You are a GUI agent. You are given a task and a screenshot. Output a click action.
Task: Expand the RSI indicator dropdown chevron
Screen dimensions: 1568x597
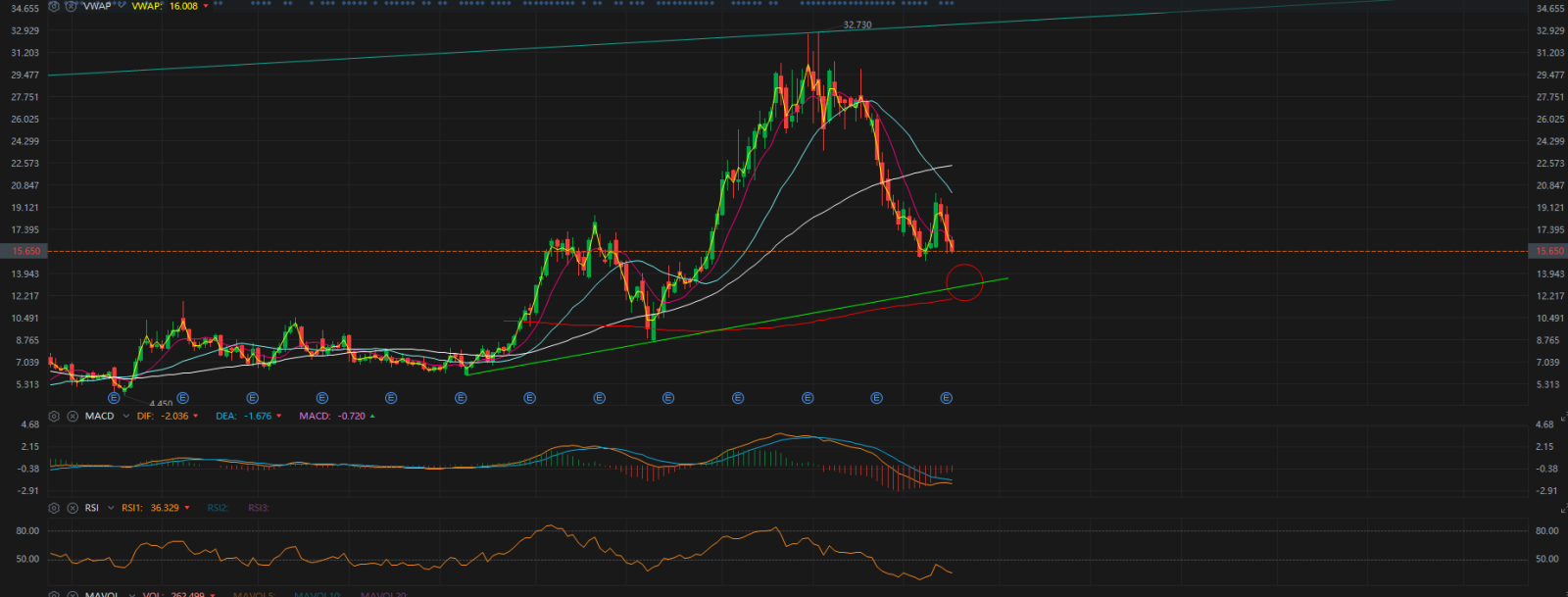click(109, 508)
